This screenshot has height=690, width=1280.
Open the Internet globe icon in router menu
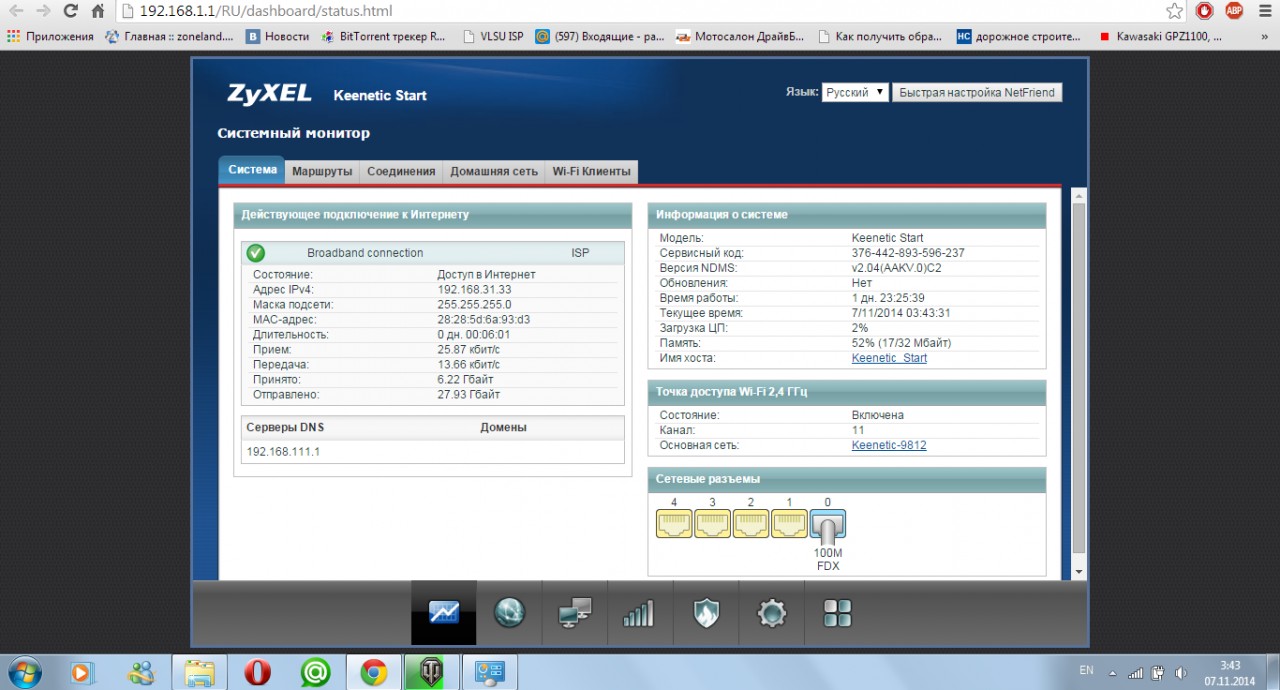coord(509,613)
